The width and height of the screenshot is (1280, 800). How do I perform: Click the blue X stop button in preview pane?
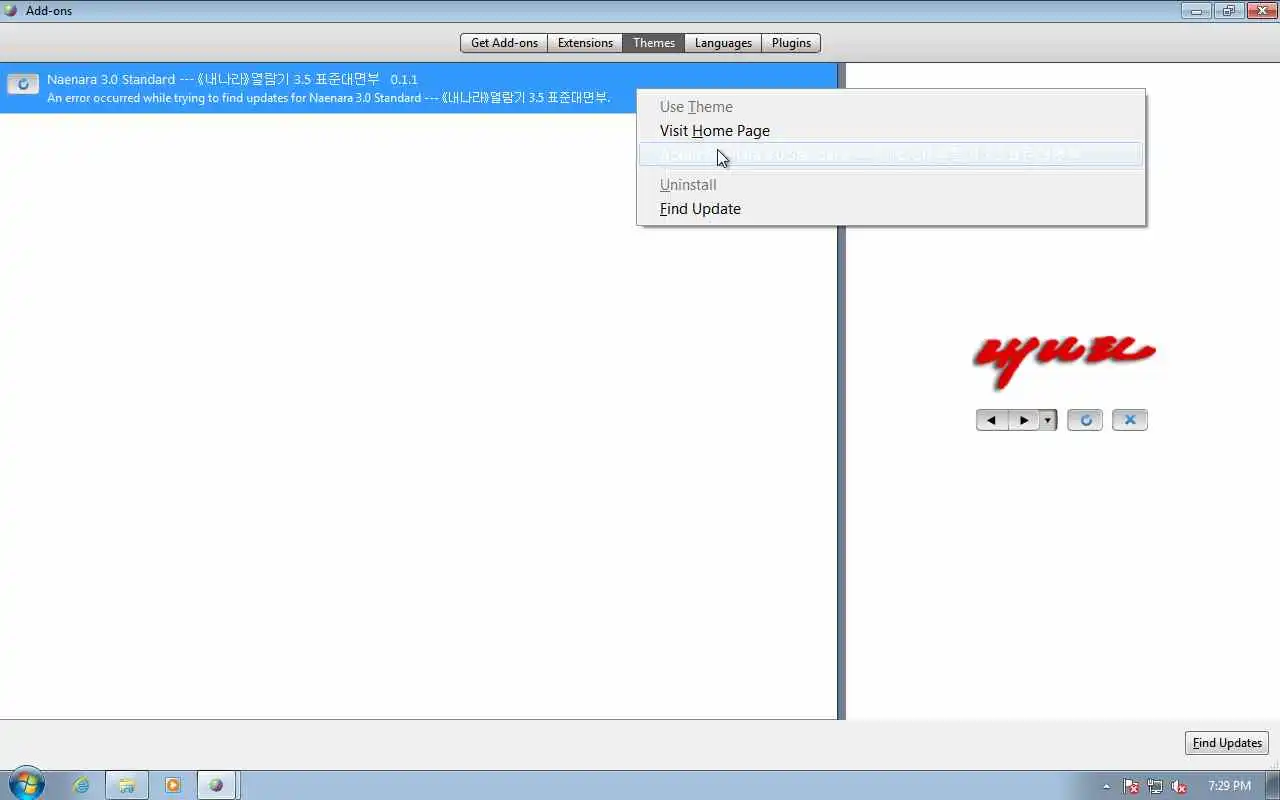click(1130, 420)
